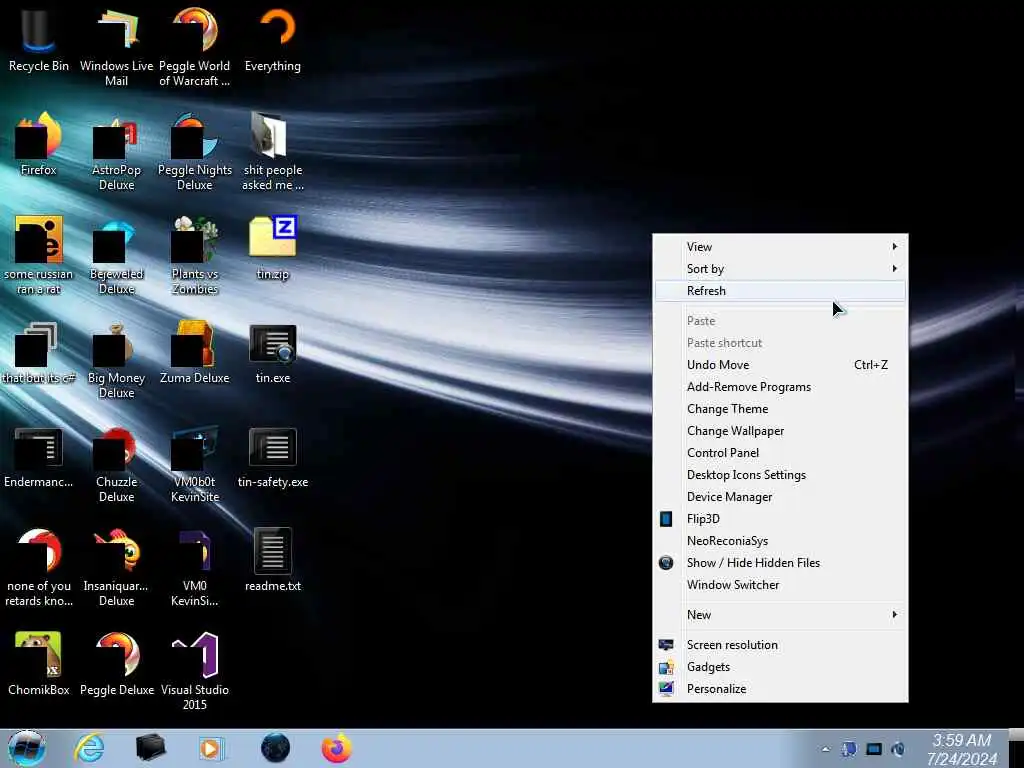Select the Bejeweled Deluxe desktop icon
This screenshot has height=768, width=1024.
tap(116, 255)
